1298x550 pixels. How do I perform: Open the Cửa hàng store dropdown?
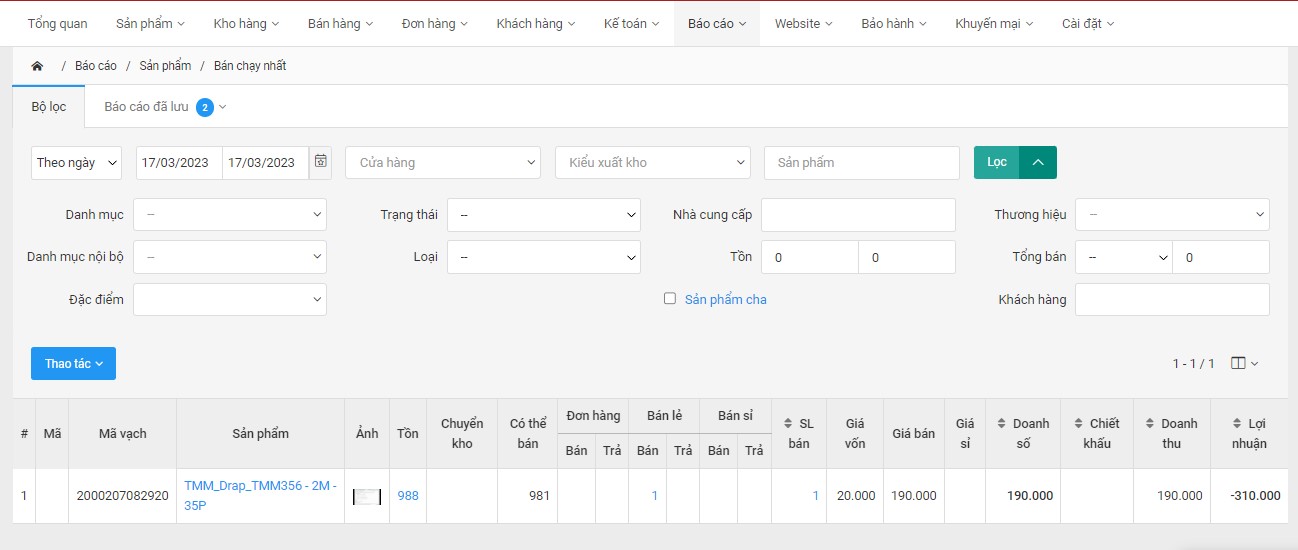[442, 162]
